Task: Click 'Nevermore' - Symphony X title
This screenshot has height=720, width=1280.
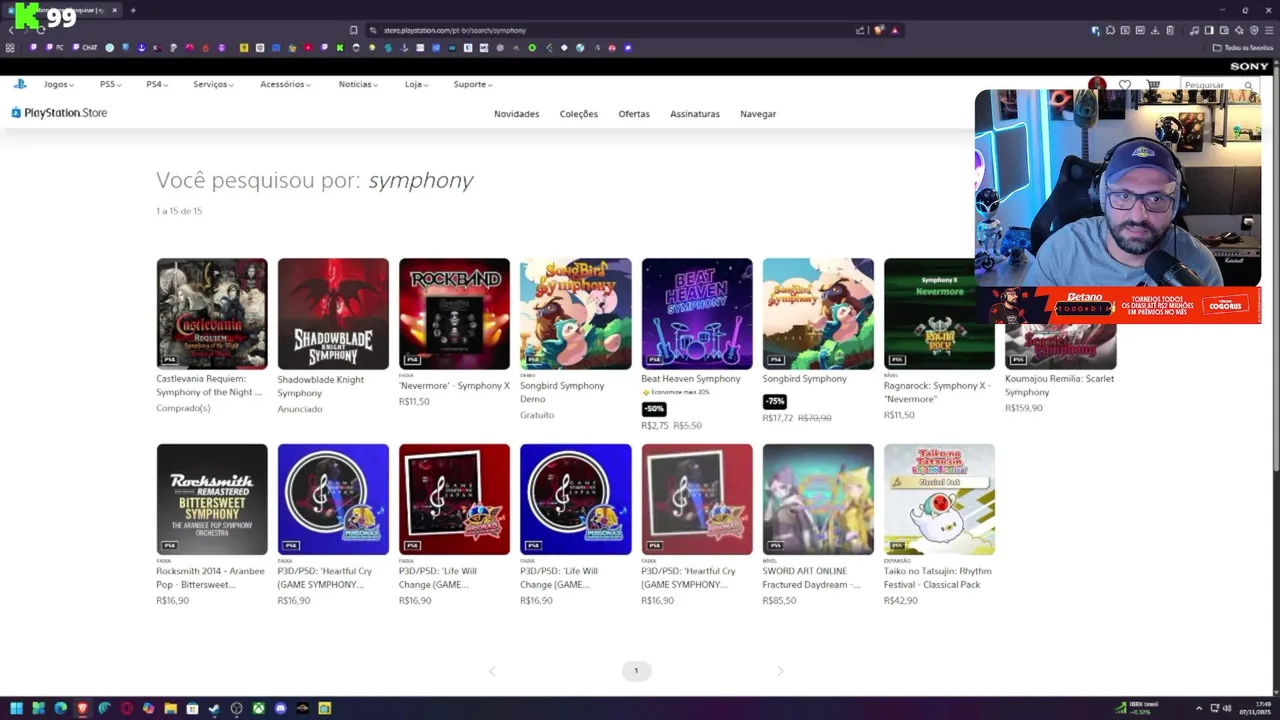Action: (454, 386)
